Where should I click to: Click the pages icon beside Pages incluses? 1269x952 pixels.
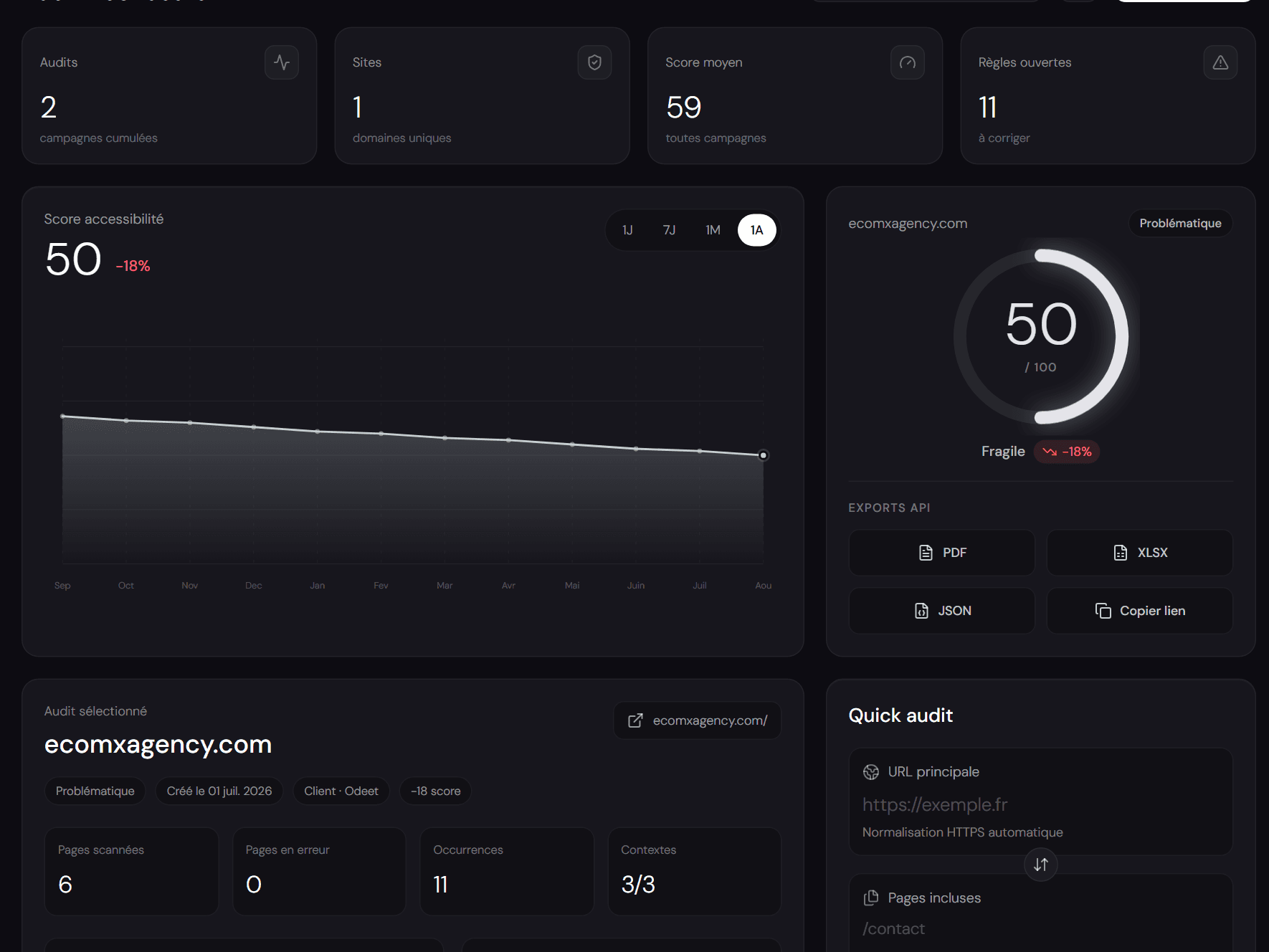tap(871, 898)
